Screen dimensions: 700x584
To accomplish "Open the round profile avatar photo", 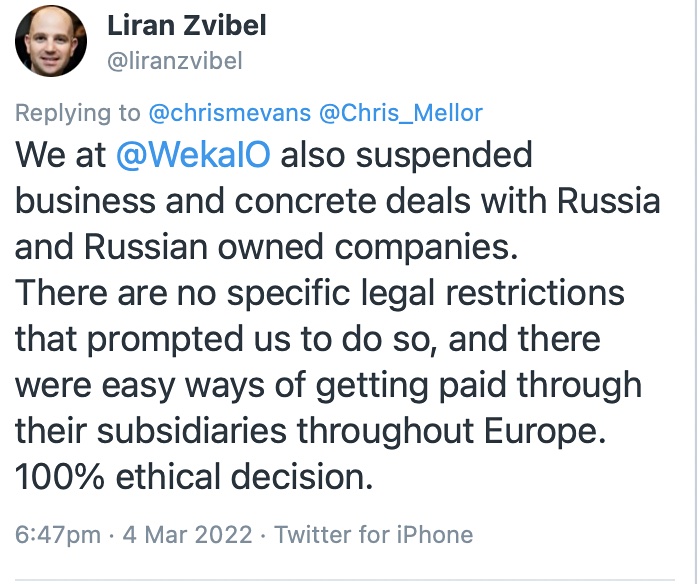I will [x=51, y=41].
